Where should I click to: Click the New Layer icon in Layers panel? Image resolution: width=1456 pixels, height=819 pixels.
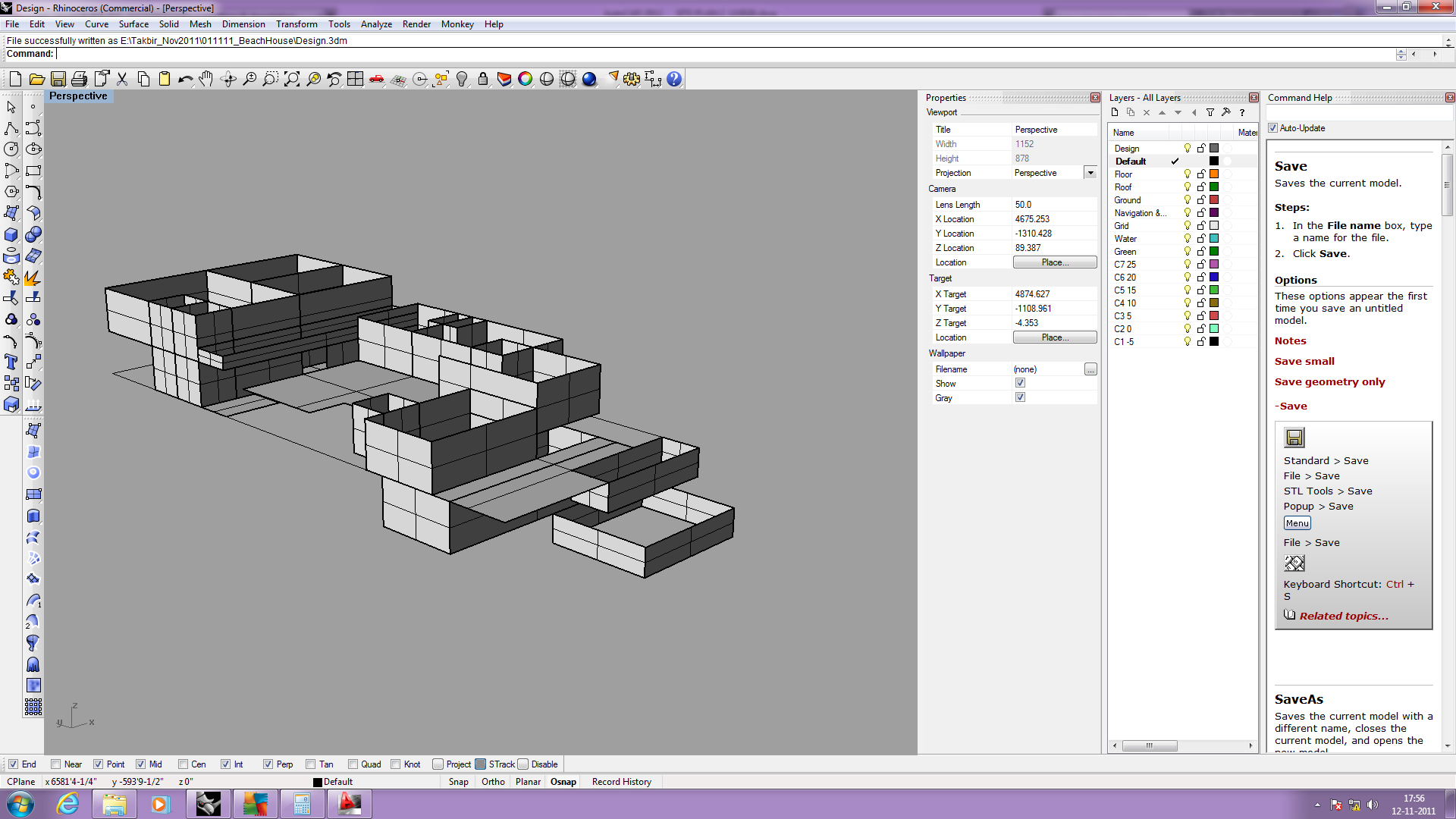pyautogui.click(x=1115, y=112)
